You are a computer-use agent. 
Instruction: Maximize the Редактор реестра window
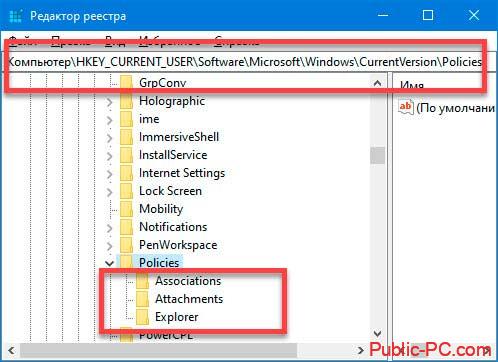click(428, 15)
